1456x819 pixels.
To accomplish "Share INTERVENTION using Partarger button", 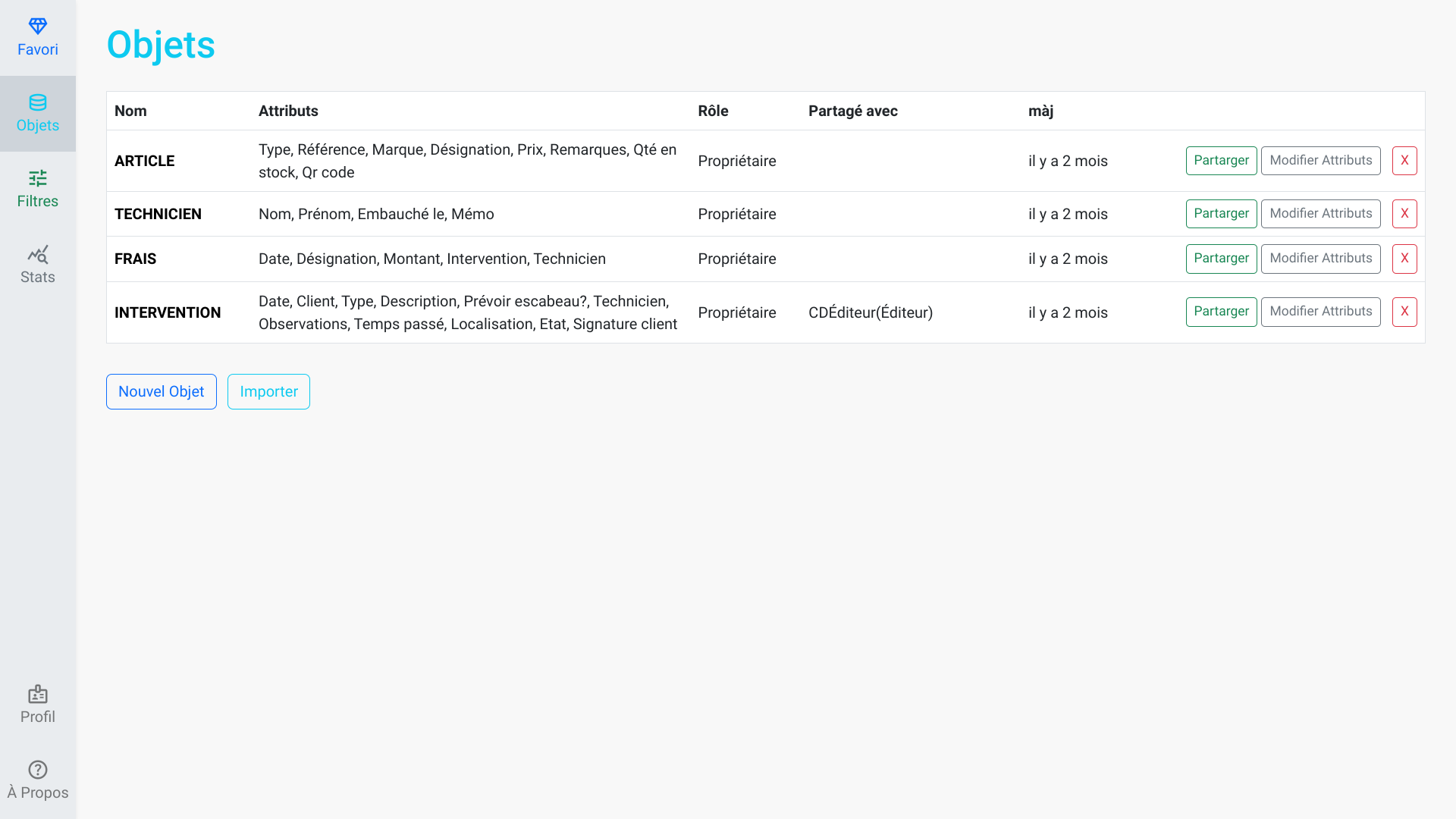I will (1221, 312).
